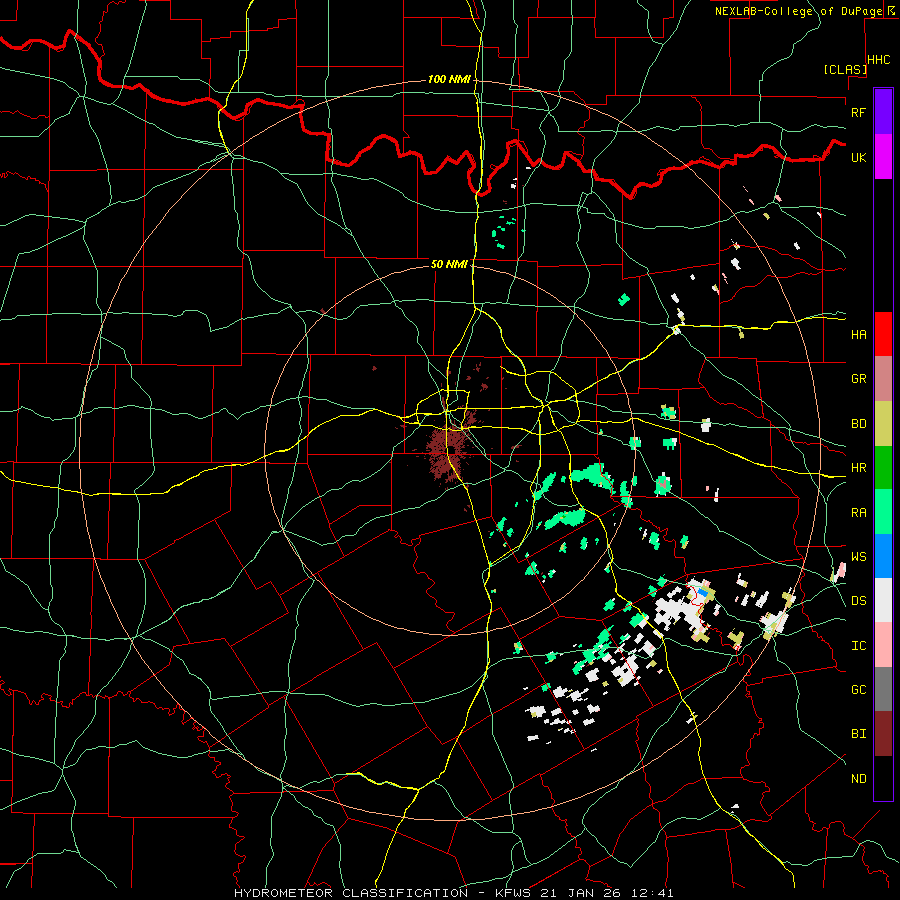Click the '[CLAS]' units label
This screenshot has height=900, width=900.
click(x=844, y=70)
